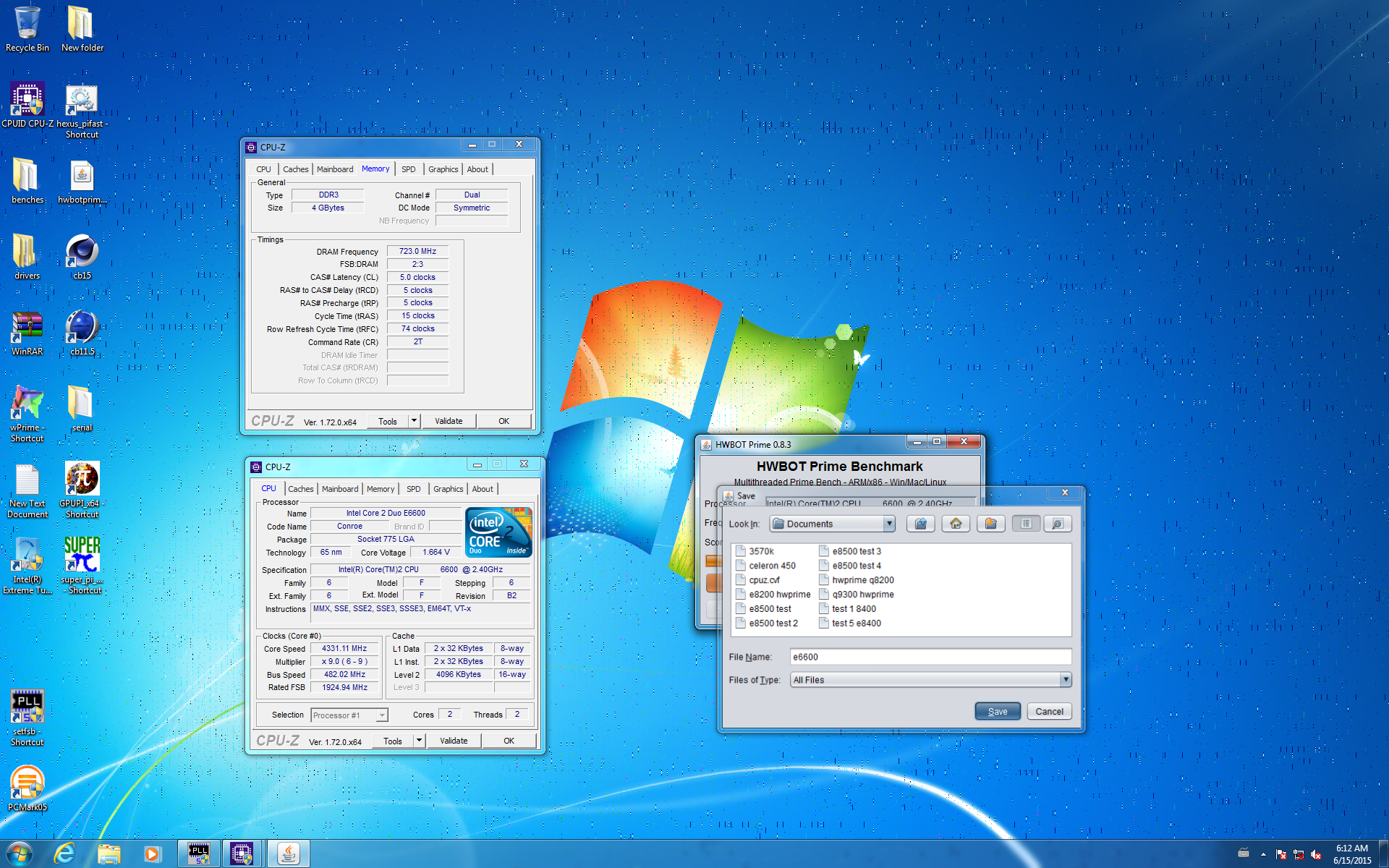
Task: Open the New folder desktop icon
Action: (82, 29)
